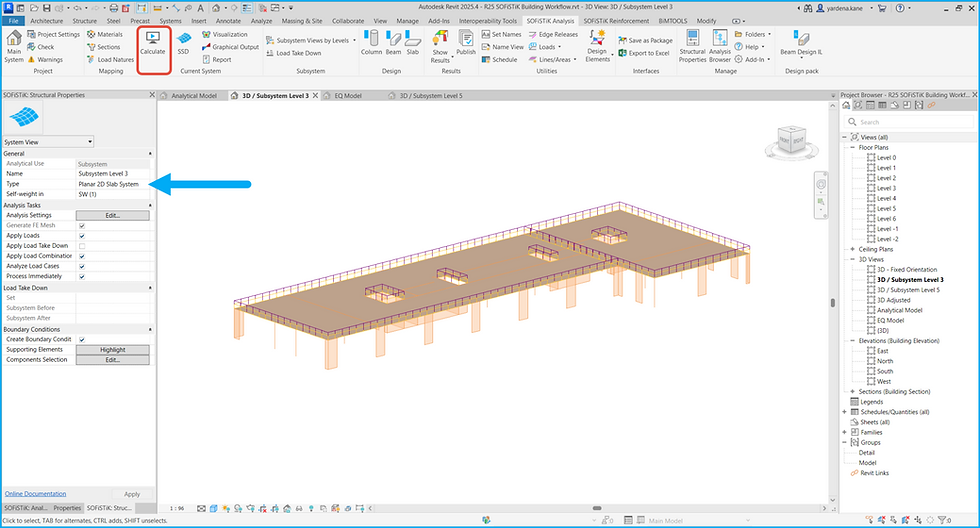Open Subsystem Views by Levels dropdown
Viewport: 980px width, 528px height.
coord(311,41)
